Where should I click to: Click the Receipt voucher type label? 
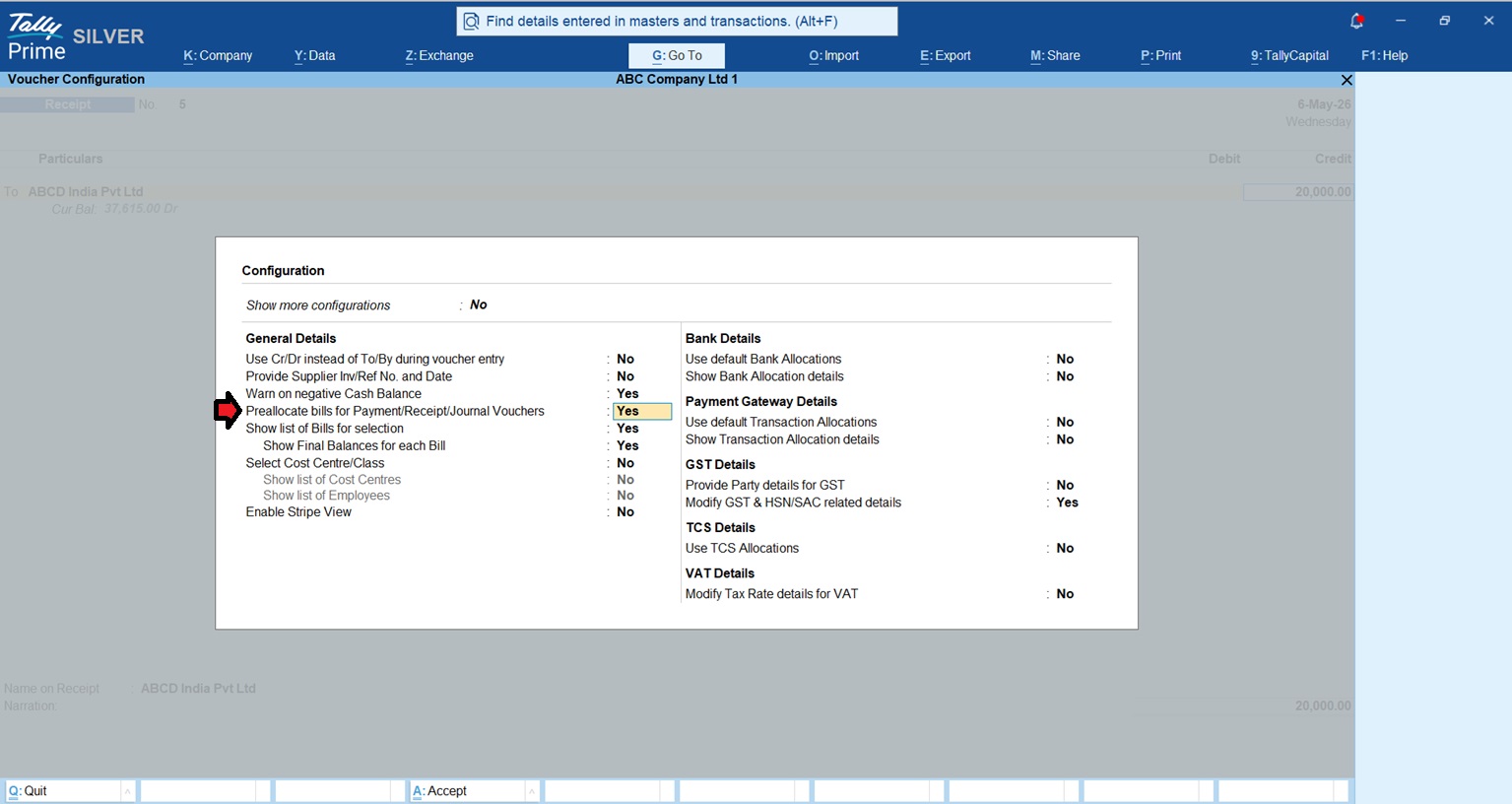tap(67, 104)
